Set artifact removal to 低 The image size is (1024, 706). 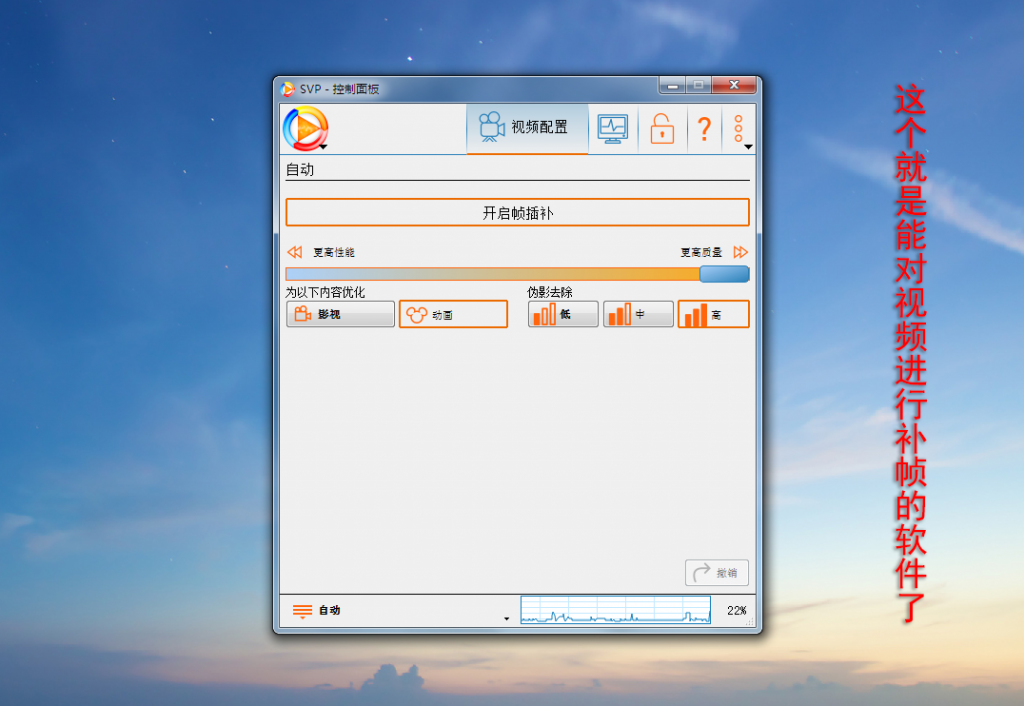coord(563,315)
